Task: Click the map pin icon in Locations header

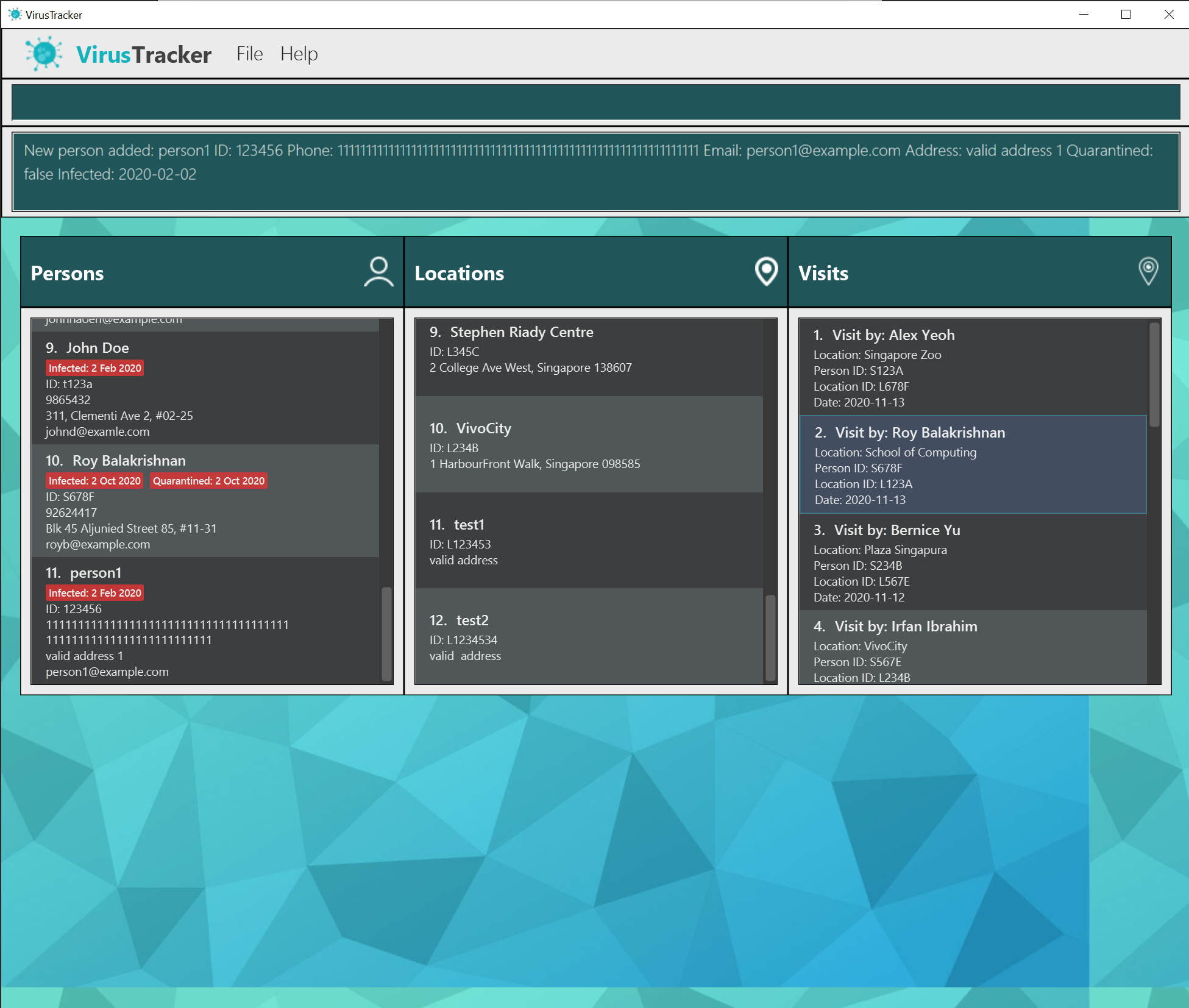Action: coord(766,272)
